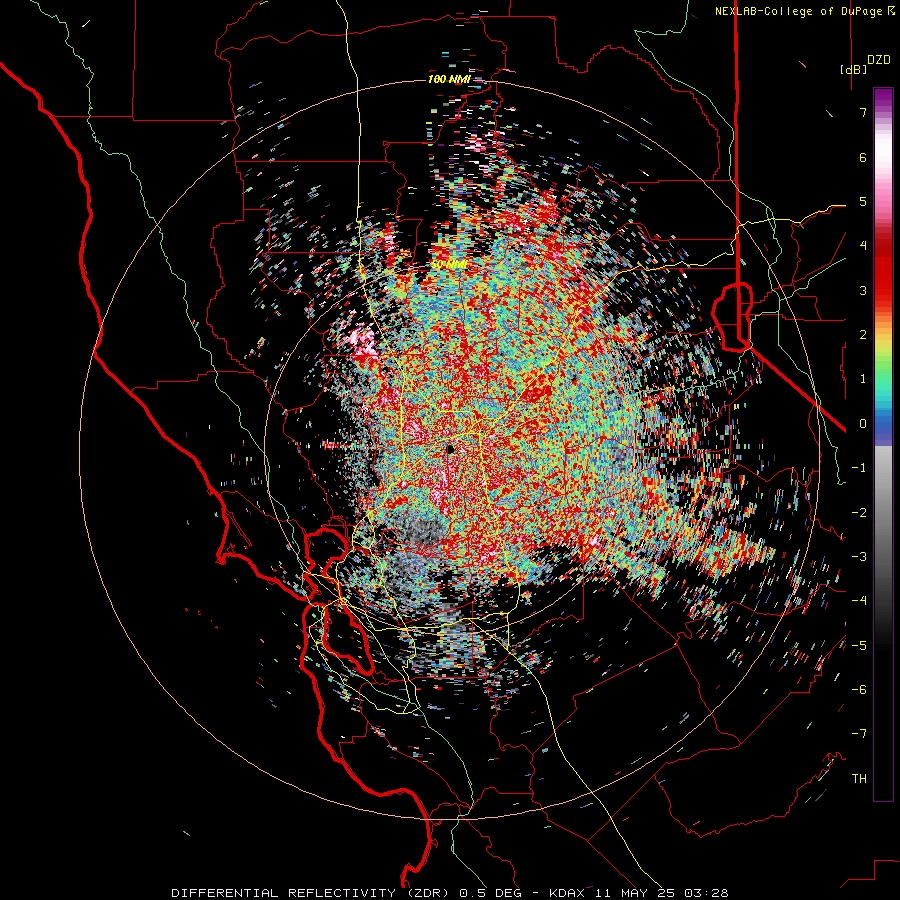
Task: Click the -7 tick label on the color scale
Action: (x=859, y=734)
